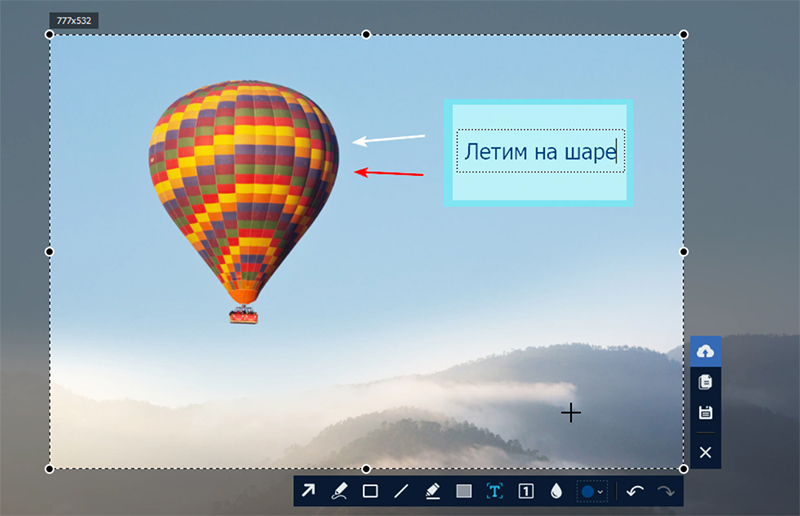Image resolution: width=800 pixels, height=516 pixels.
Task: Upload screenshot to cloud
Action: coord(705,351)
